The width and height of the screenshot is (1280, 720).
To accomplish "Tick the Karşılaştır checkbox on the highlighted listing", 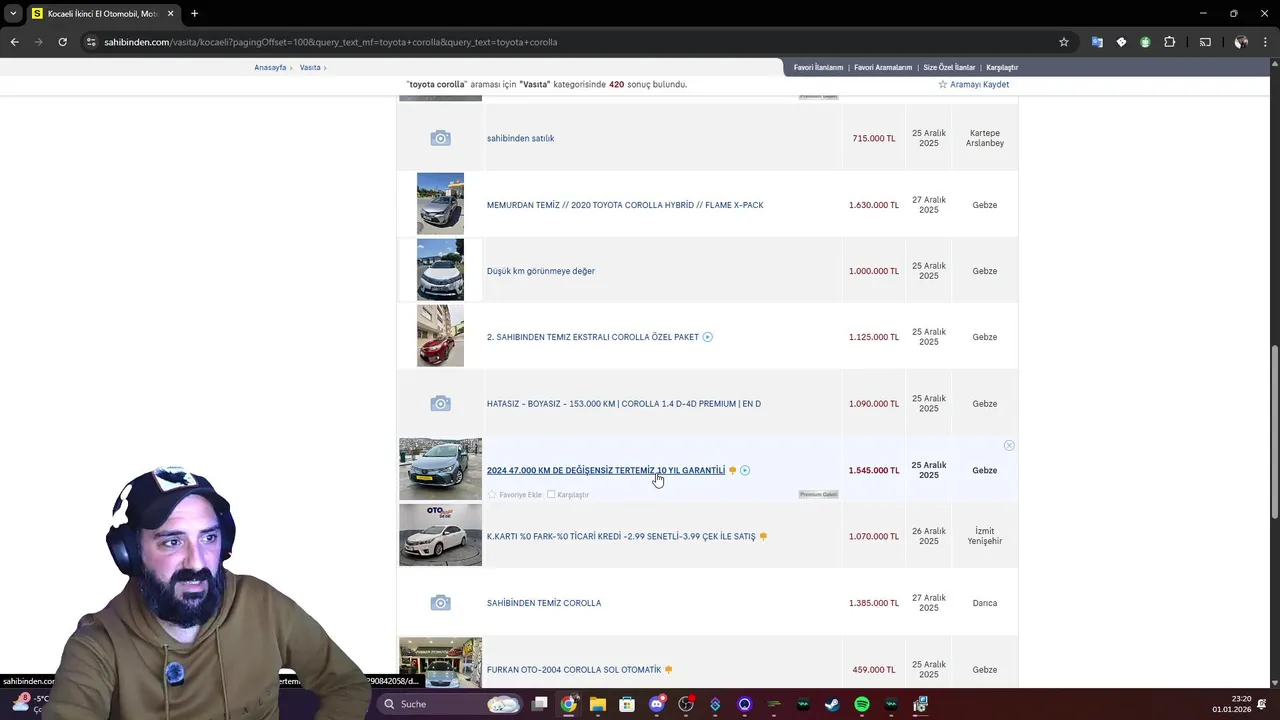I will pos(551,494).
